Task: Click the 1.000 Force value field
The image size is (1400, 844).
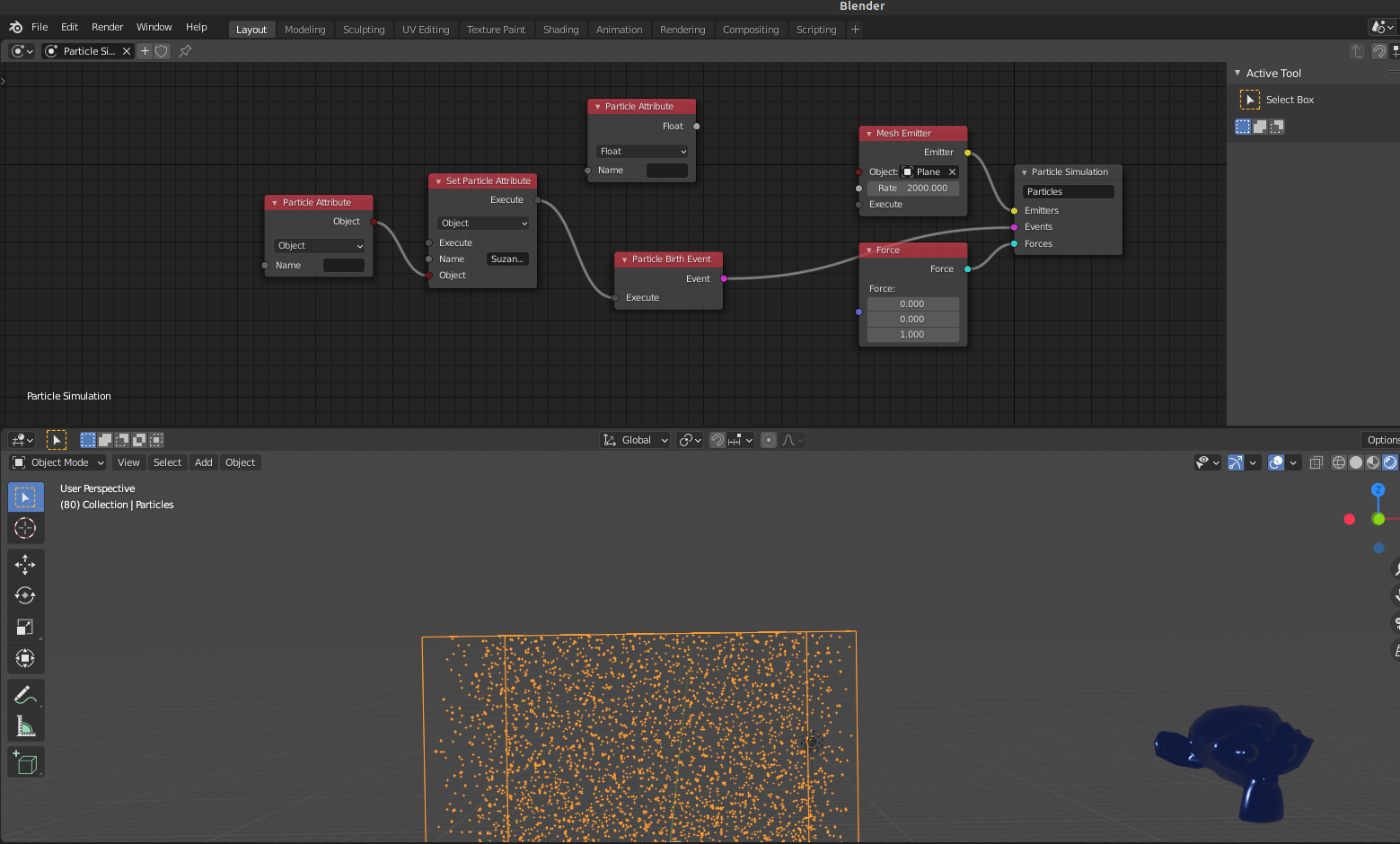Action: (912, 335)
